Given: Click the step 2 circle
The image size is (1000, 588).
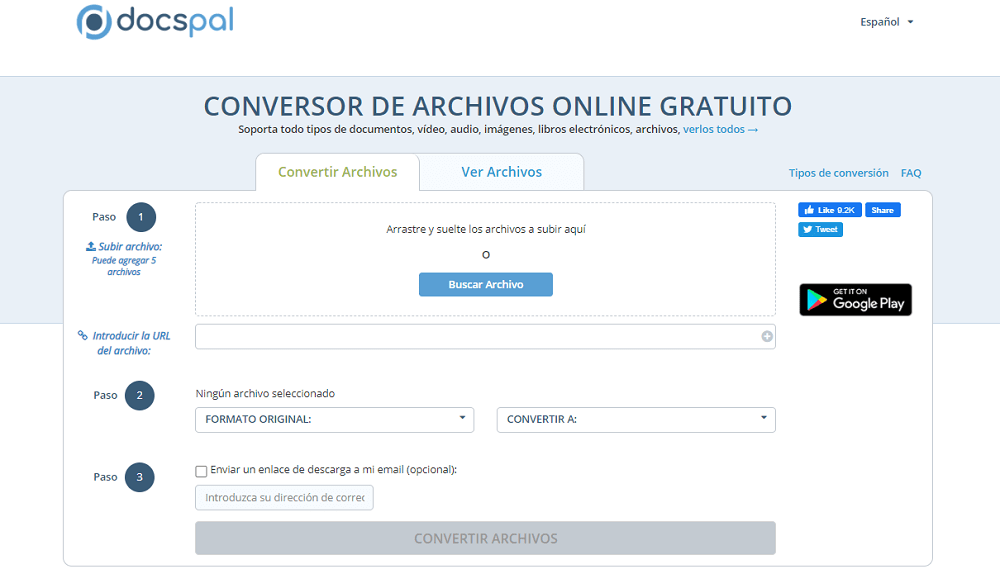Looking at the screenshot, I should coord(140,395).
